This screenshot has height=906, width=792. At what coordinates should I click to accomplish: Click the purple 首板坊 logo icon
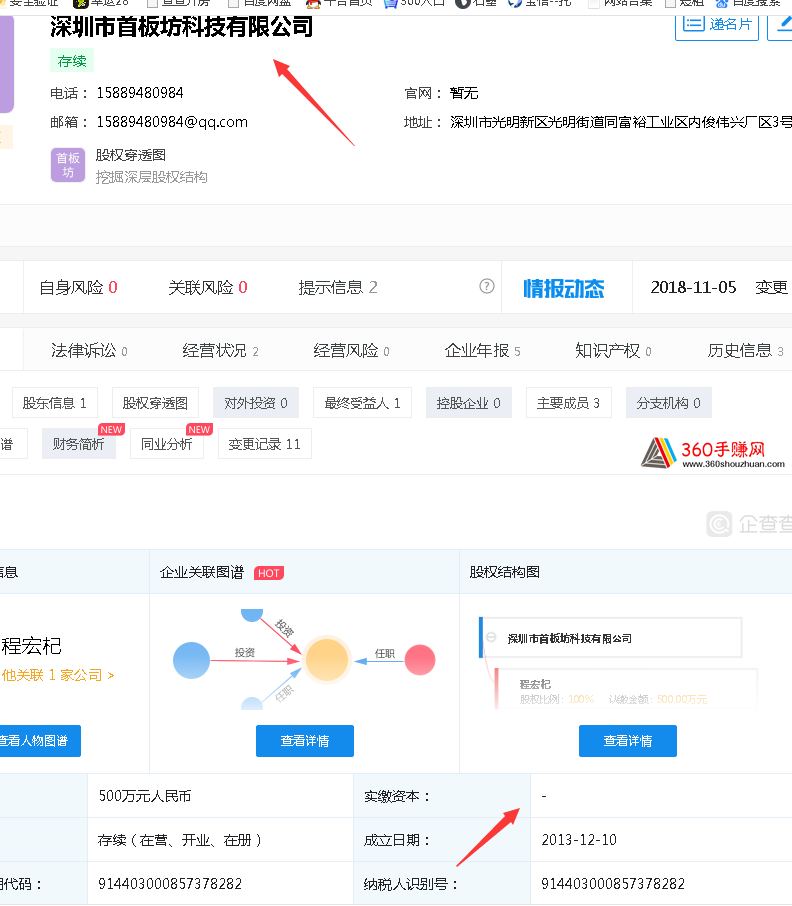(68, 165)
